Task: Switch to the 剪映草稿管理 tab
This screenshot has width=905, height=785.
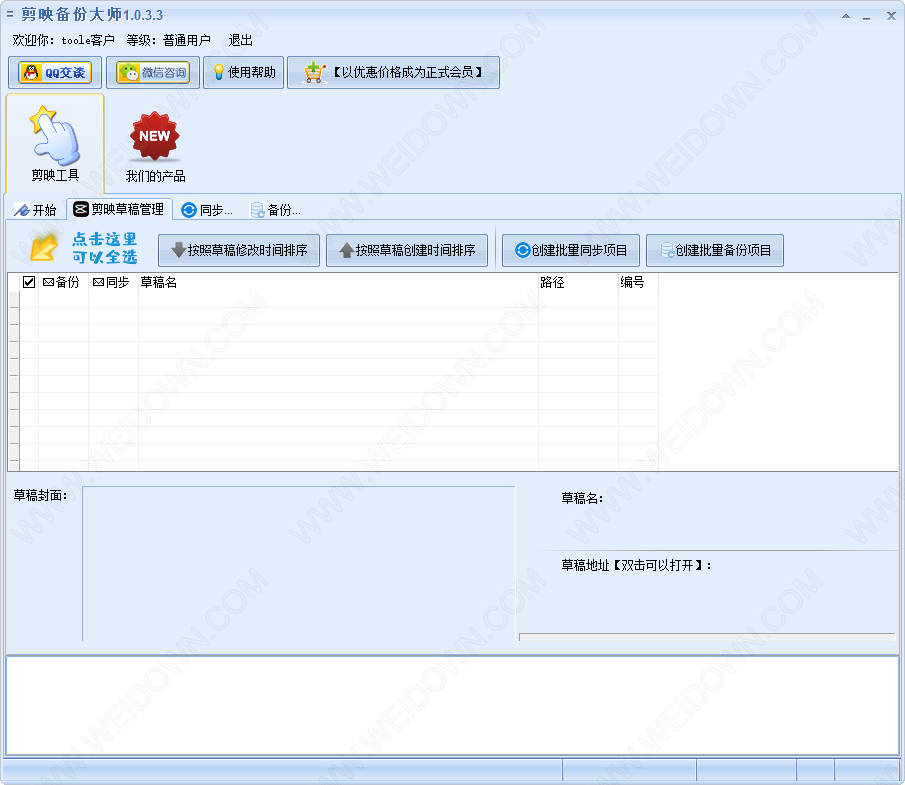Action: pyautogui.click(x=119, y=210)
